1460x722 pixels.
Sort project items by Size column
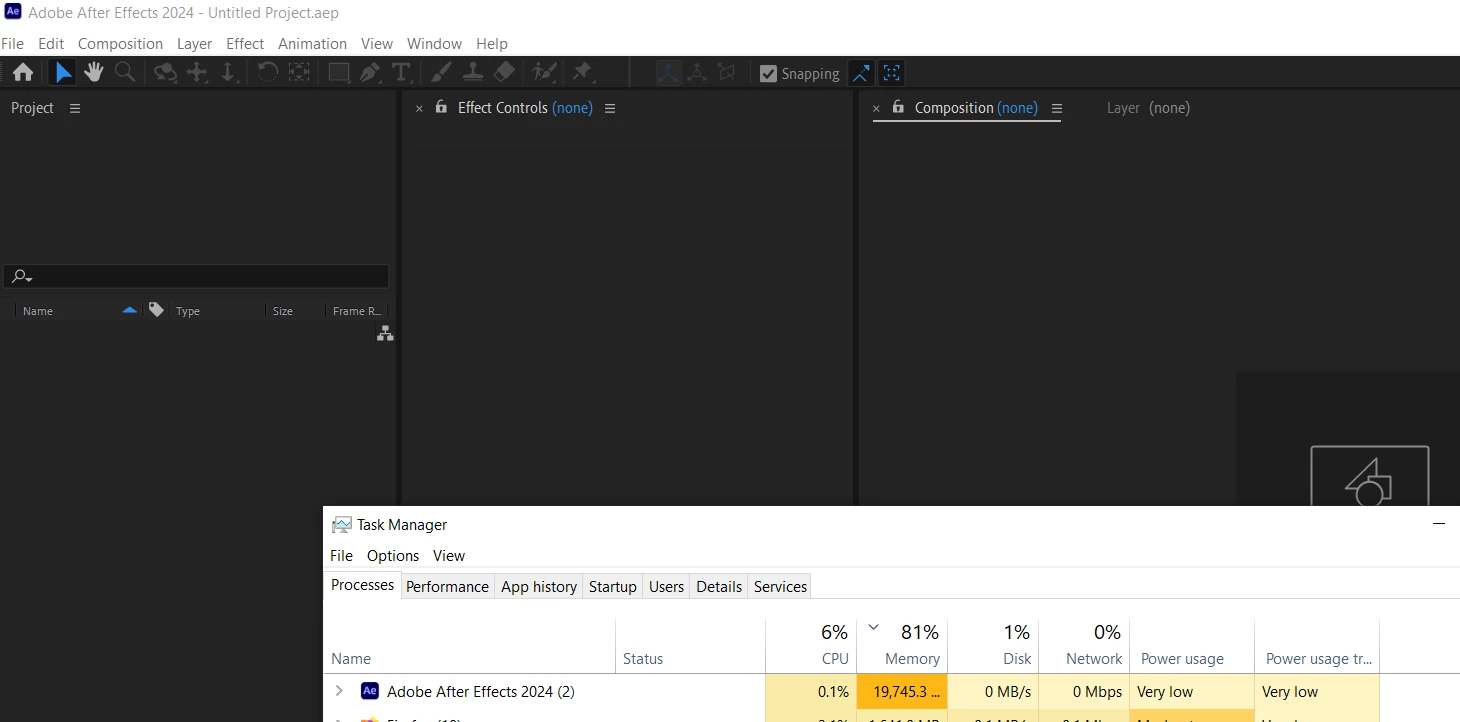tap(283, 311)
